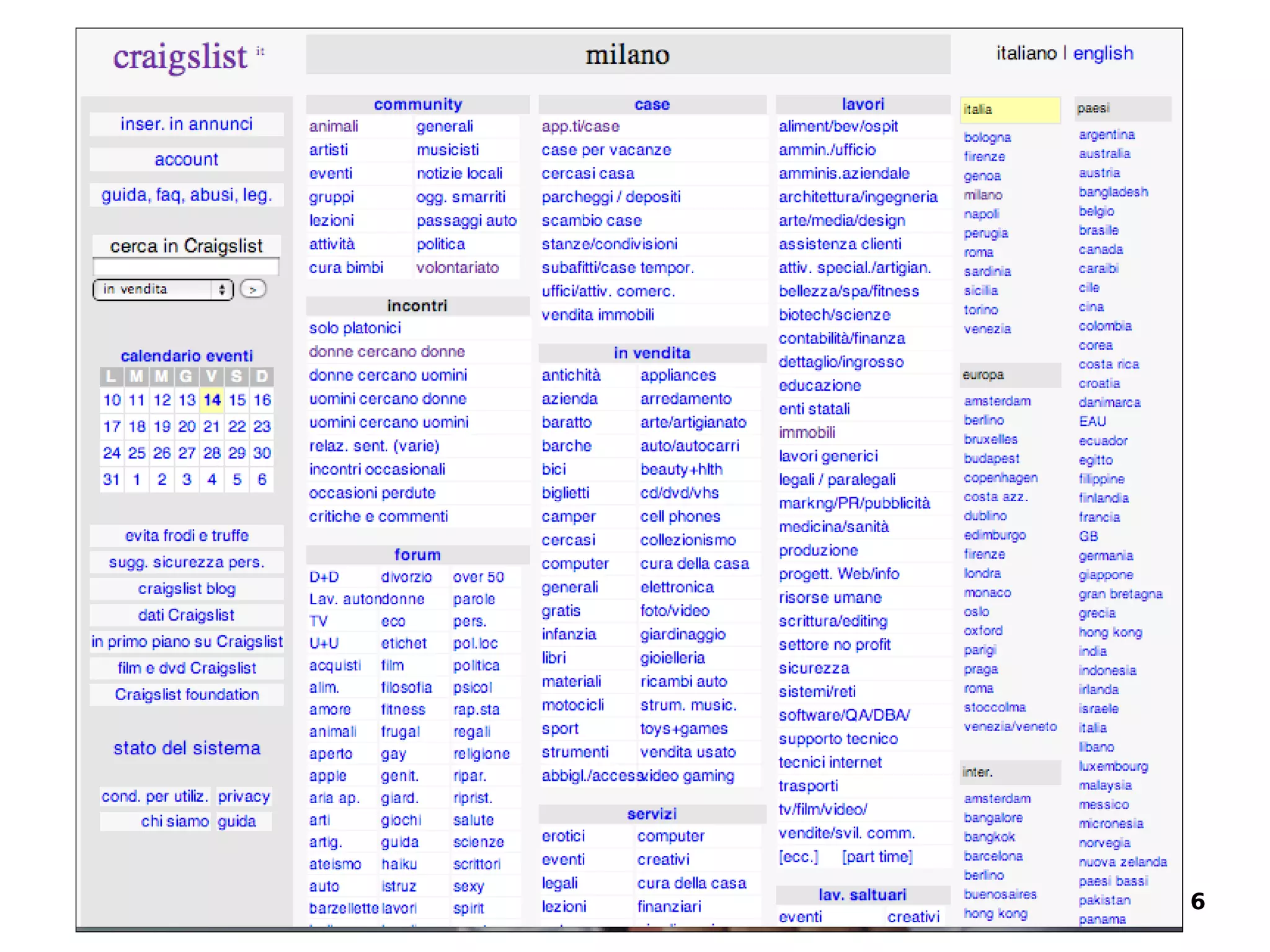Screen dimensions: 1270x952
Task: Open 'cell phones' for sale category
Action: pos(680,517)
